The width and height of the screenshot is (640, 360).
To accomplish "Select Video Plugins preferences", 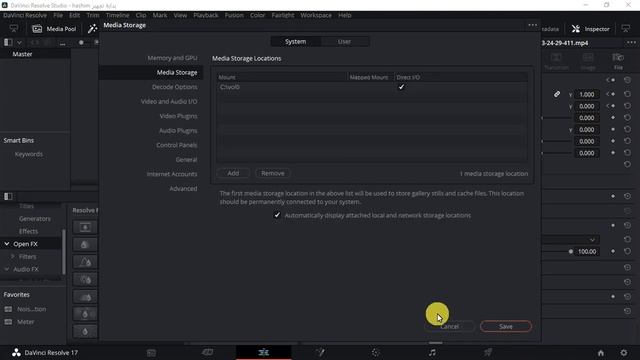I will click(x=178, y=116).
